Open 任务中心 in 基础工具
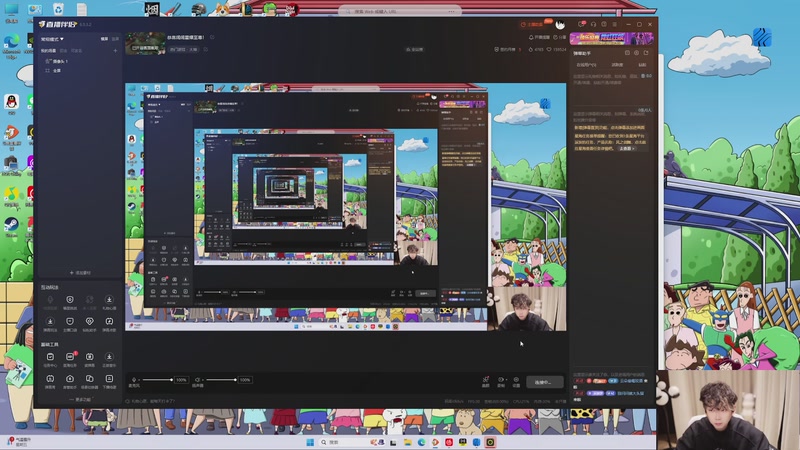This screenshot has width=800, height=450. (50, 359)
